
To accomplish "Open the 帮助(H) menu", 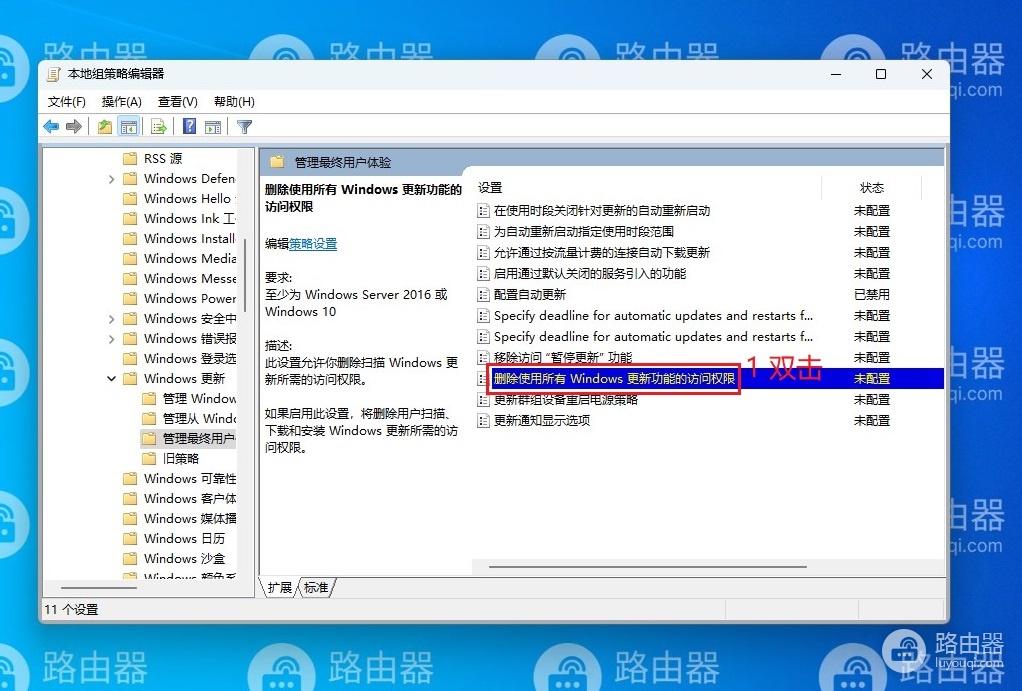I will 234,102.
